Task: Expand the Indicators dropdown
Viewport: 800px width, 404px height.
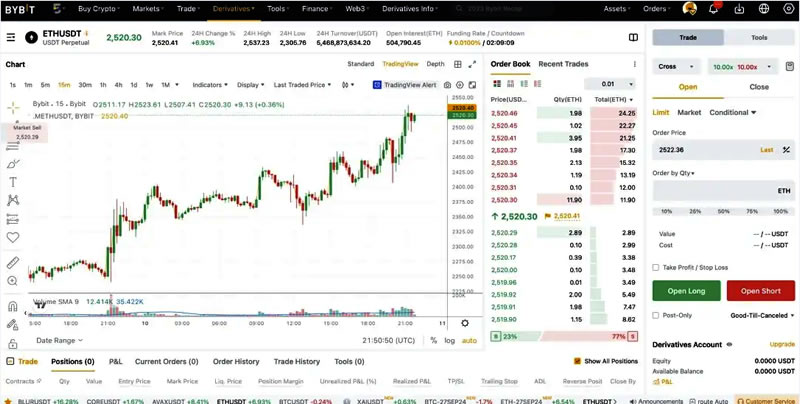Action: (210, 85)
